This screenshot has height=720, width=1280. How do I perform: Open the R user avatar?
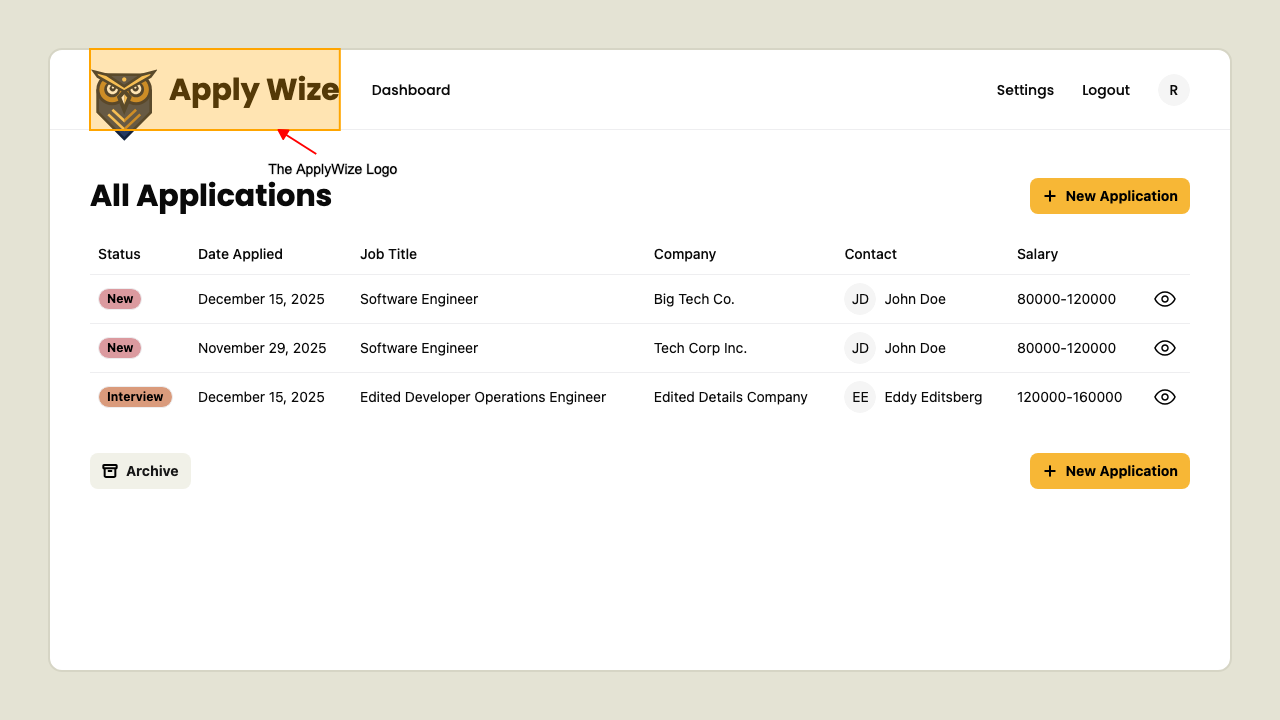[1173, 90]
